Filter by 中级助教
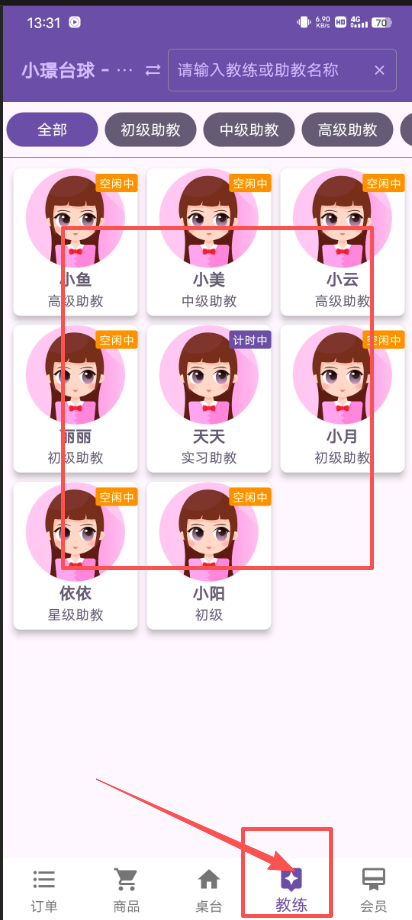Screen dimensions: 412x920 [x=249, y=130]
